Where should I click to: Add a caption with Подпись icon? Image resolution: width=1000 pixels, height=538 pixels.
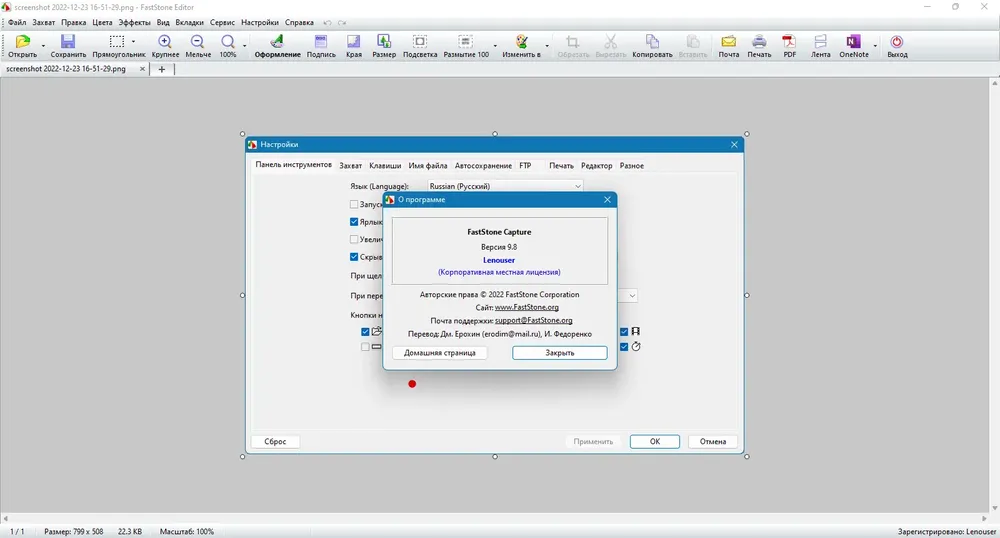click(321, 42)
